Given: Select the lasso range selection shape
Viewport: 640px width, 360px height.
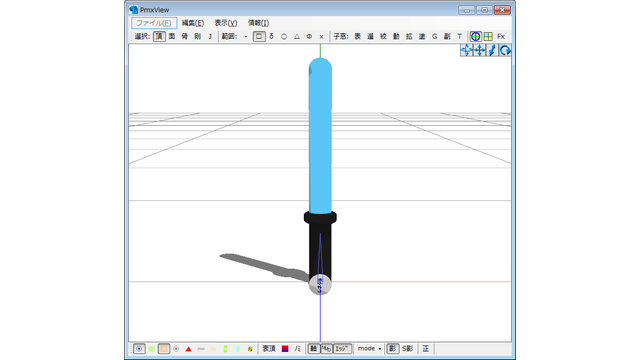Looking at the screenshot, I should 271,36.
